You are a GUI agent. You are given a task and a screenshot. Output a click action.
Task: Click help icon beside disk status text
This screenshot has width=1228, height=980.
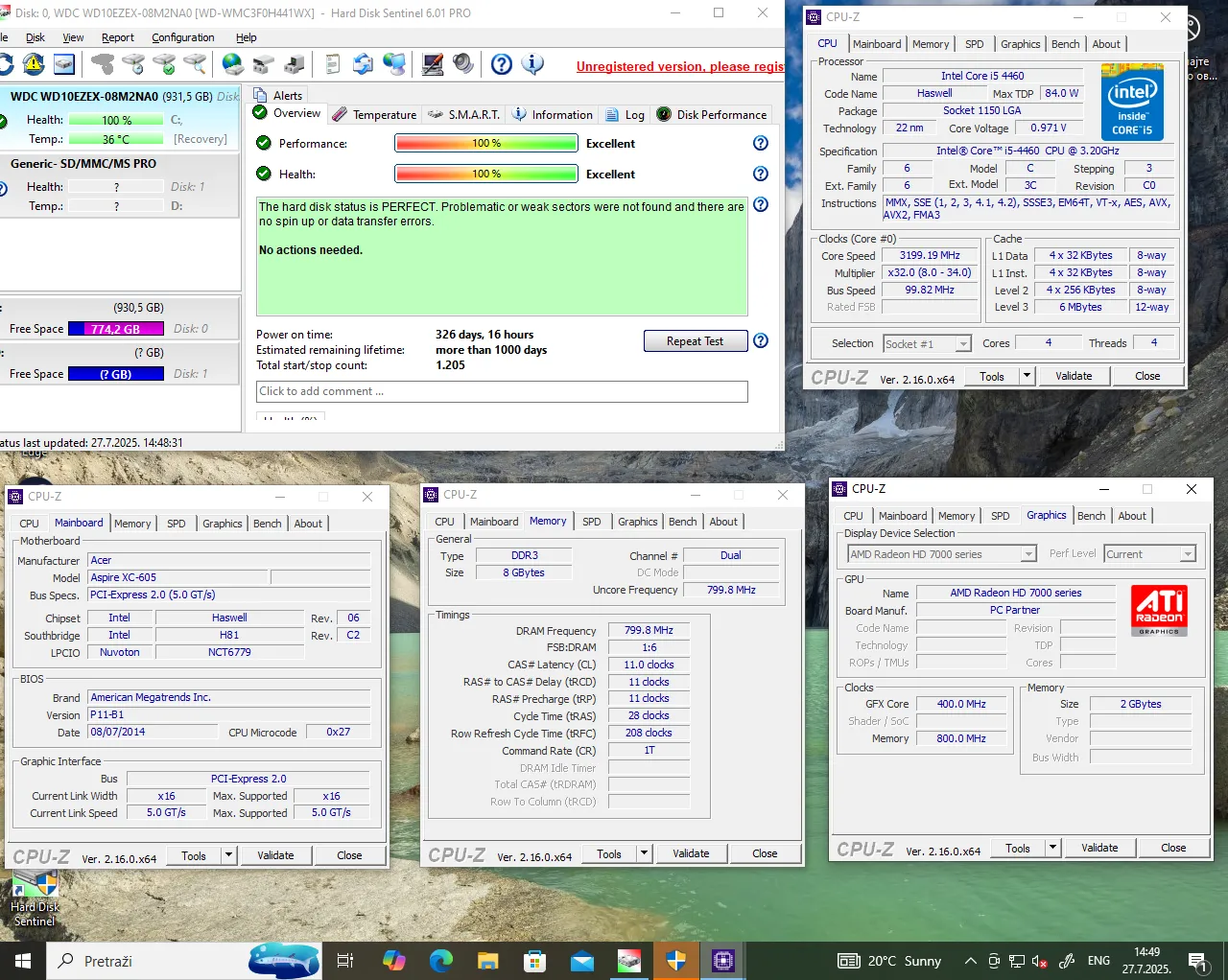tap(761, 204)
